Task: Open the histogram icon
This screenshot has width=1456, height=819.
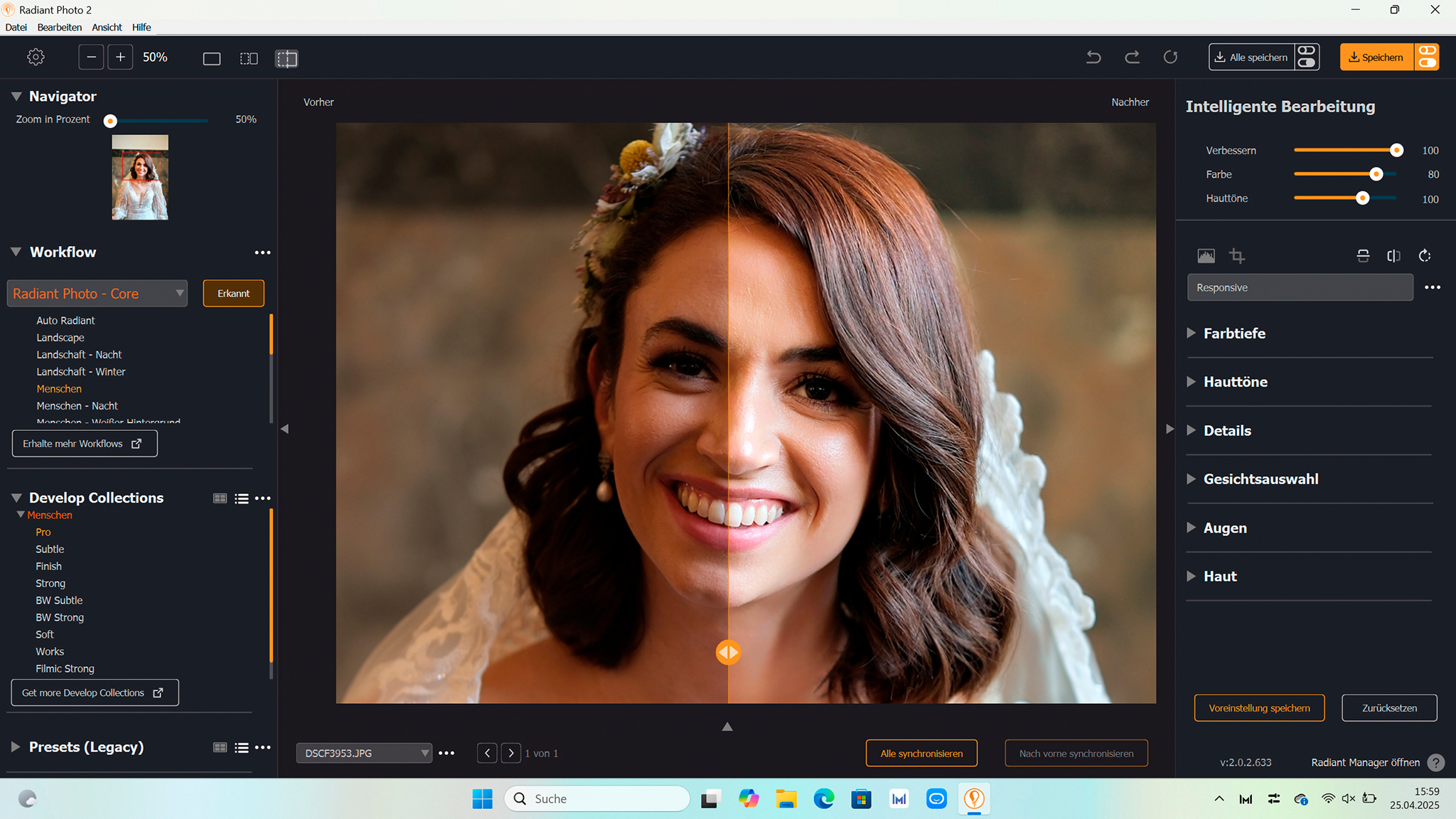Action: pyautogui.click(x=1206, y=256)
